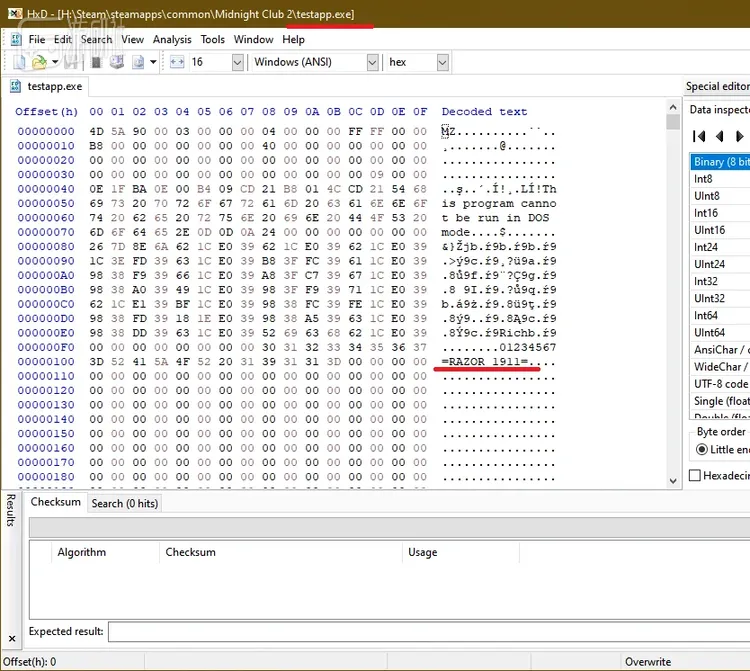Select the Binary (8 bit) inspector row
Image resolution: width=750 pixels, height=671 pixels.
tap(720, 162)
